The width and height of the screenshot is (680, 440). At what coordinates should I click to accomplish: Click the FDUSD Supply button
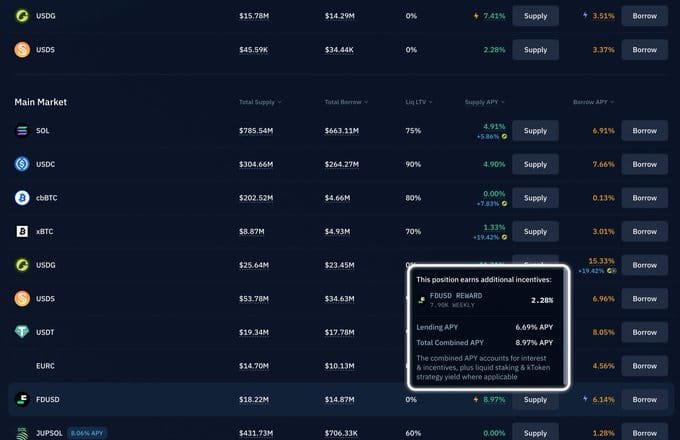[535, 399]
